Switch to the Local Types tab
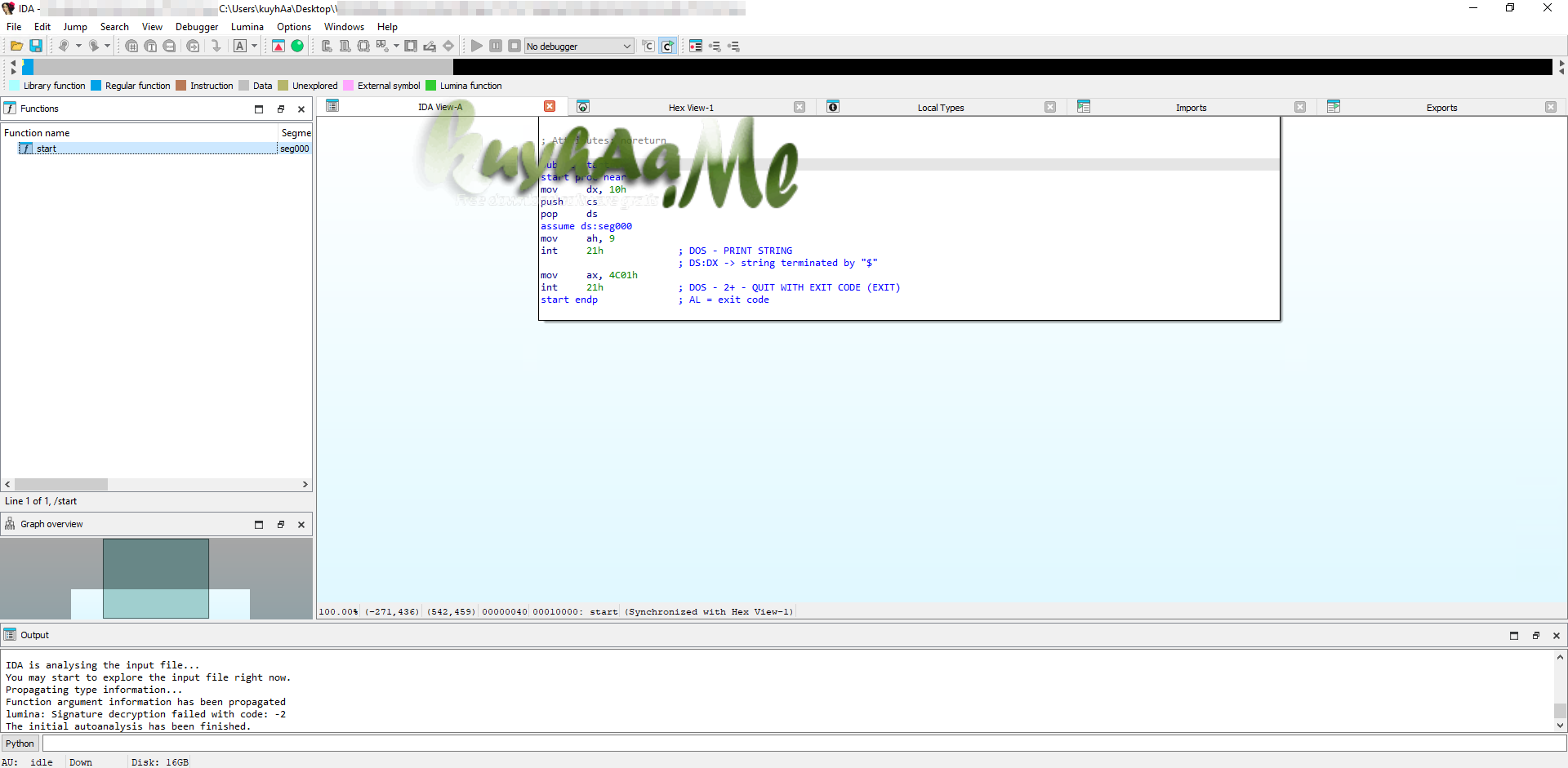 point(941,108)
